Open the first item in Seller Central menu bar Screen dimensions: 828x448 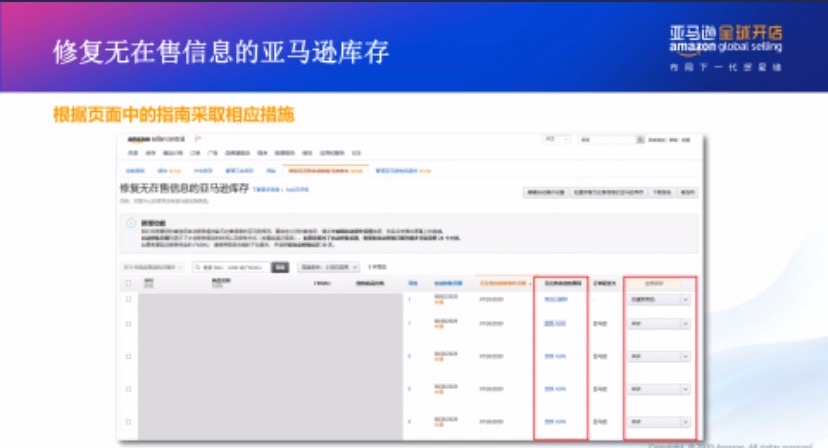(x=133, y=153)
